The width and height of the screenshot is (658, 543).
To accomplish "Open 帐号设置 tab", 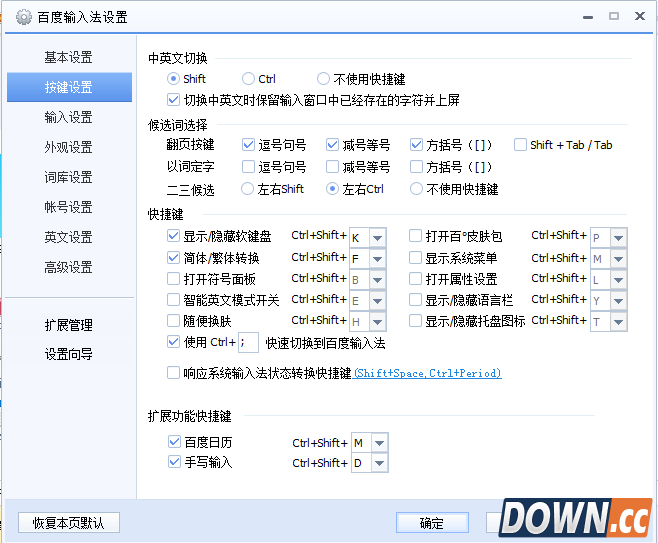I will 68,207.
